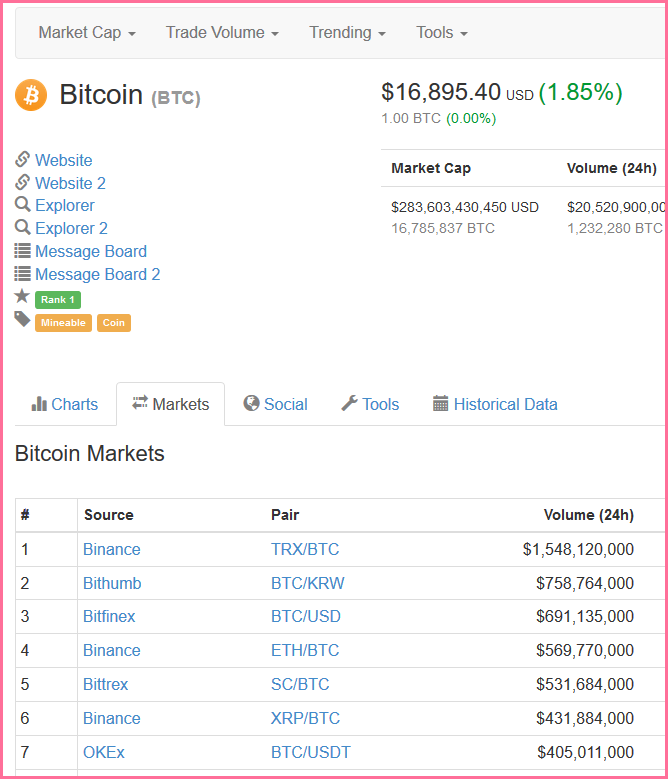Image resolution: width=668 pixels, height=779 pixels.
Task: Open the Market Cap dropdown menu
Action: tap(87, 32)
